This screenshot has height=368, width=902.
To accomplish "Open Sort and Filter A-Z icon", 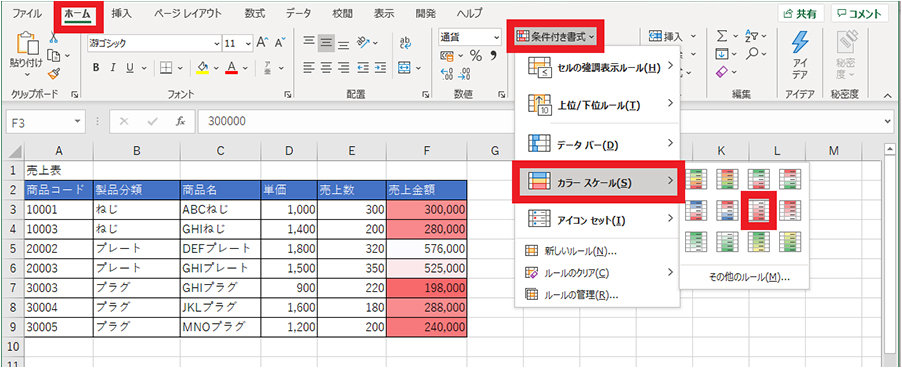I will coord(752,36).
